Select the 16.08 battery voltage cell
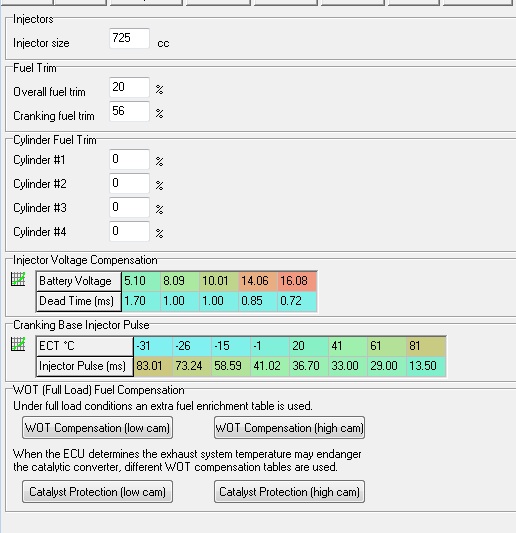Image resolution: width=516 pixels, height=533 pixels. pos(297,281)
